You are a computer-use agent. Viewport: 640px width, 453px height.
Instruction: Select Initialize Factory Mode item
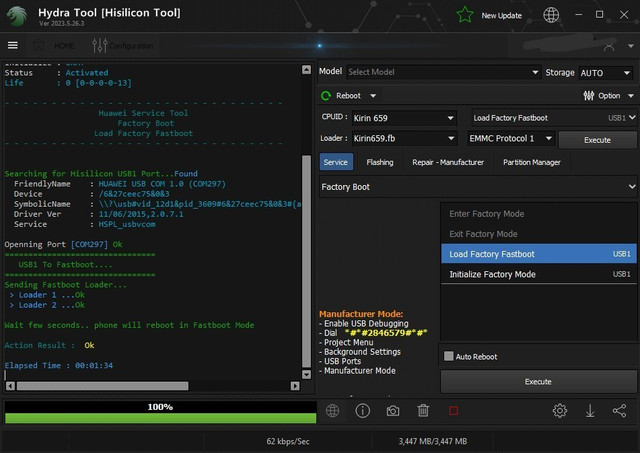pos(539,274)
